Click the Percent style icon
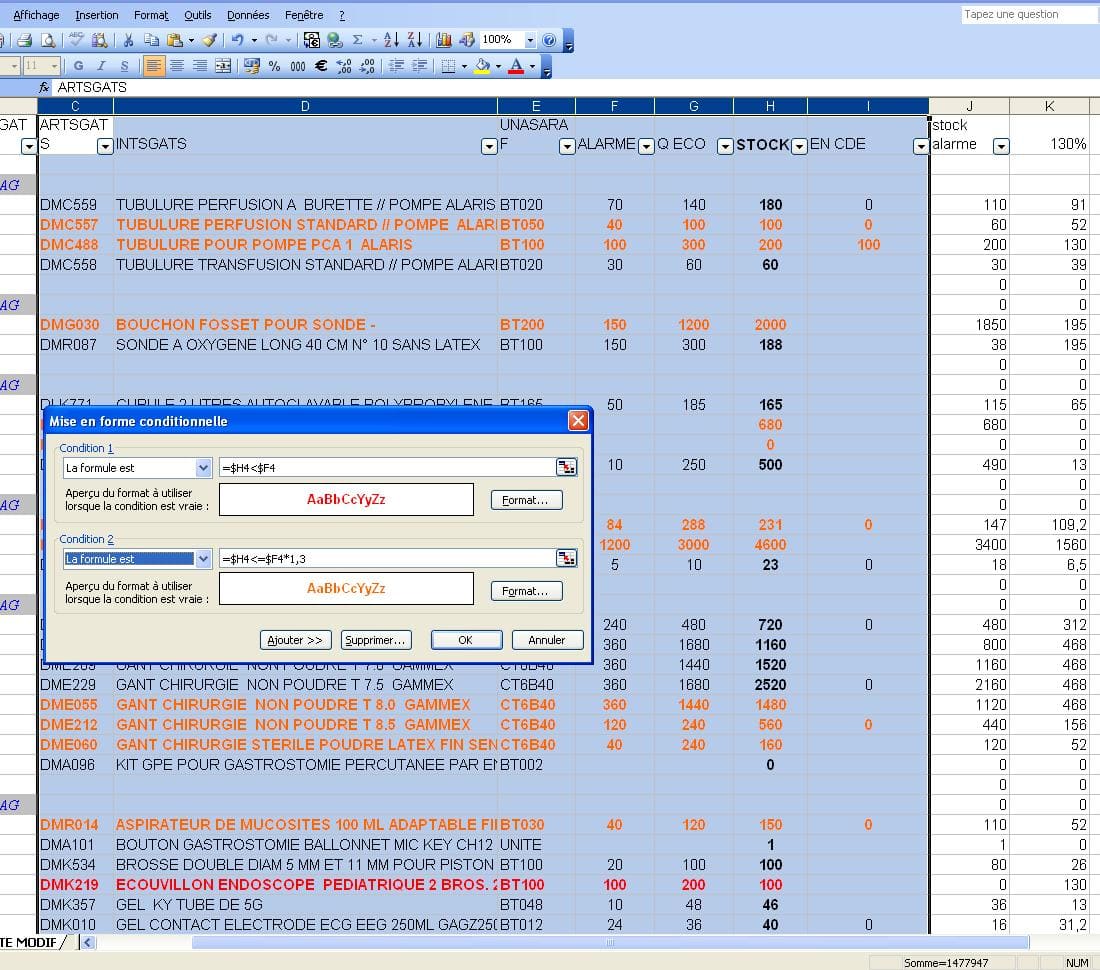 pyautogui.click(x=274, y=66)
